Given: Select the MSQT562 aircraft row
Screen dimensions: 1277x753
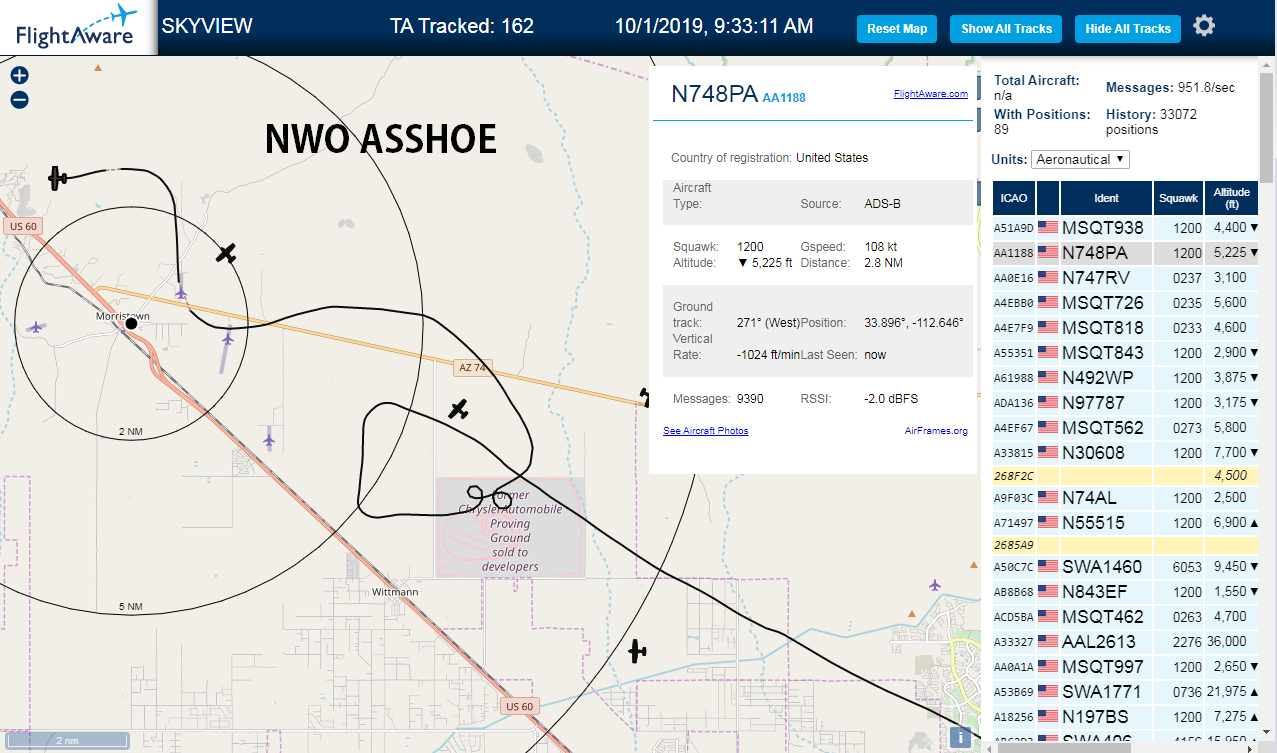Looking at the screenshot, I should pyautogui.click(x=1126, y=428).
